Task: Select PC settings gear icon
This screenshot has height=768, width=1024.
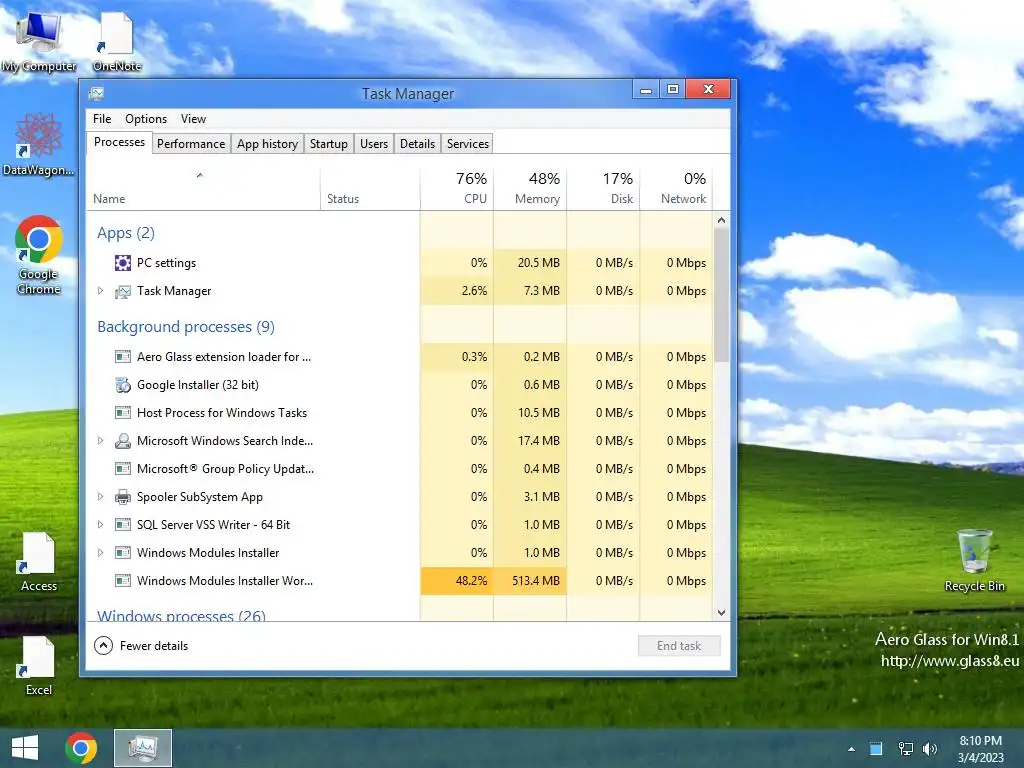Action: 123,263
